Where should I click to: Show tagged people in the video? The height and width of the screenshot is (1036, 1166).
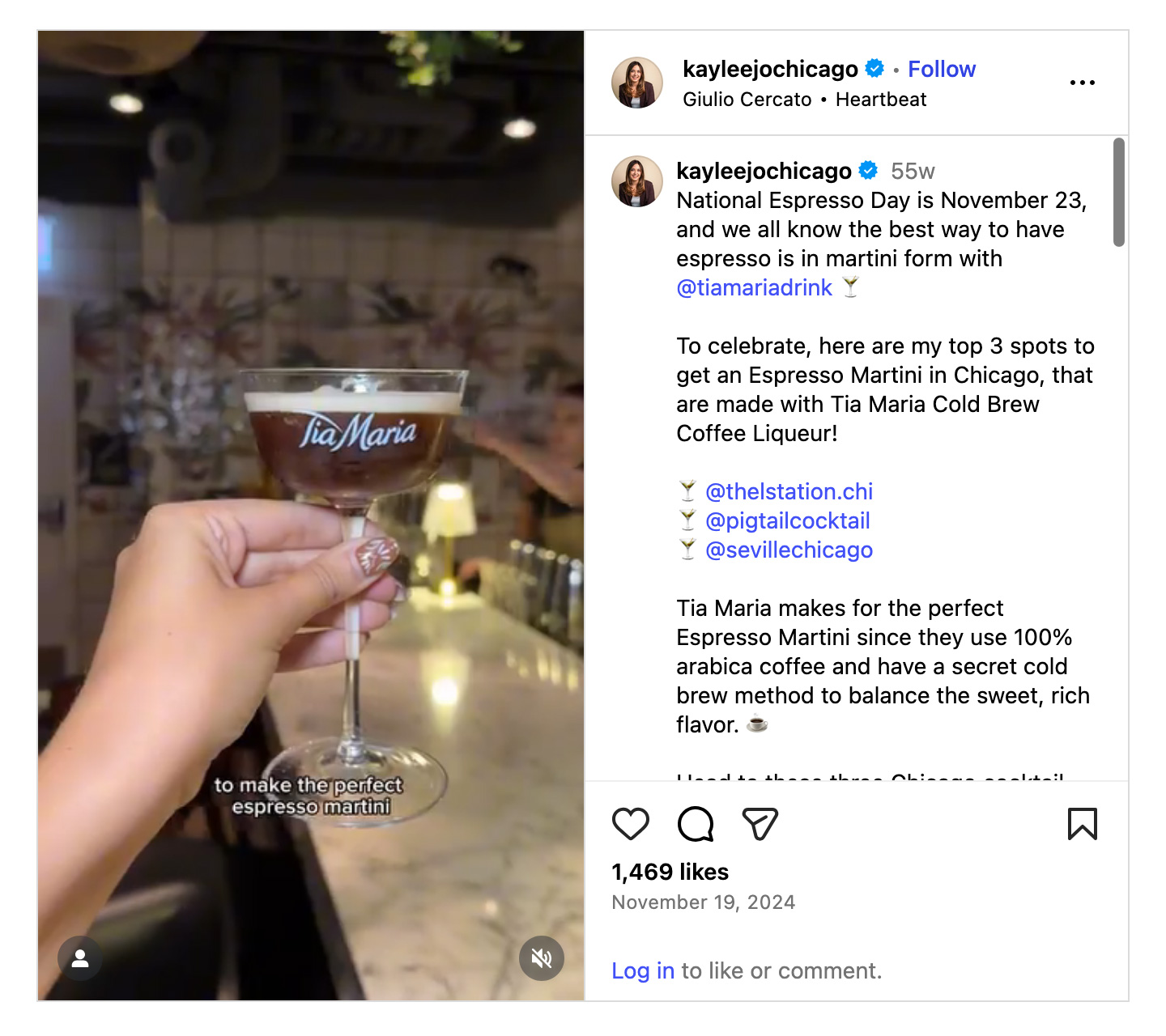(79, 958)
